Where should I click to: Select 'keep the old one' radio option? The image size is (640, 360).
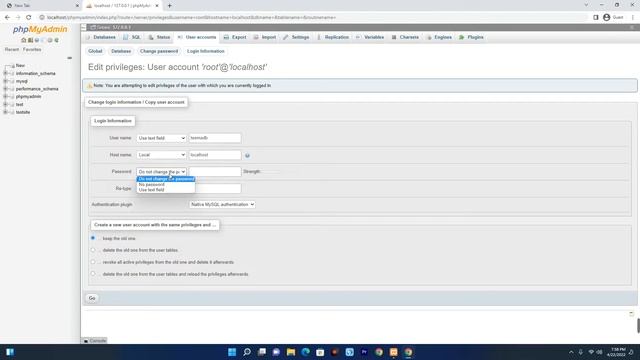point(93,238)
